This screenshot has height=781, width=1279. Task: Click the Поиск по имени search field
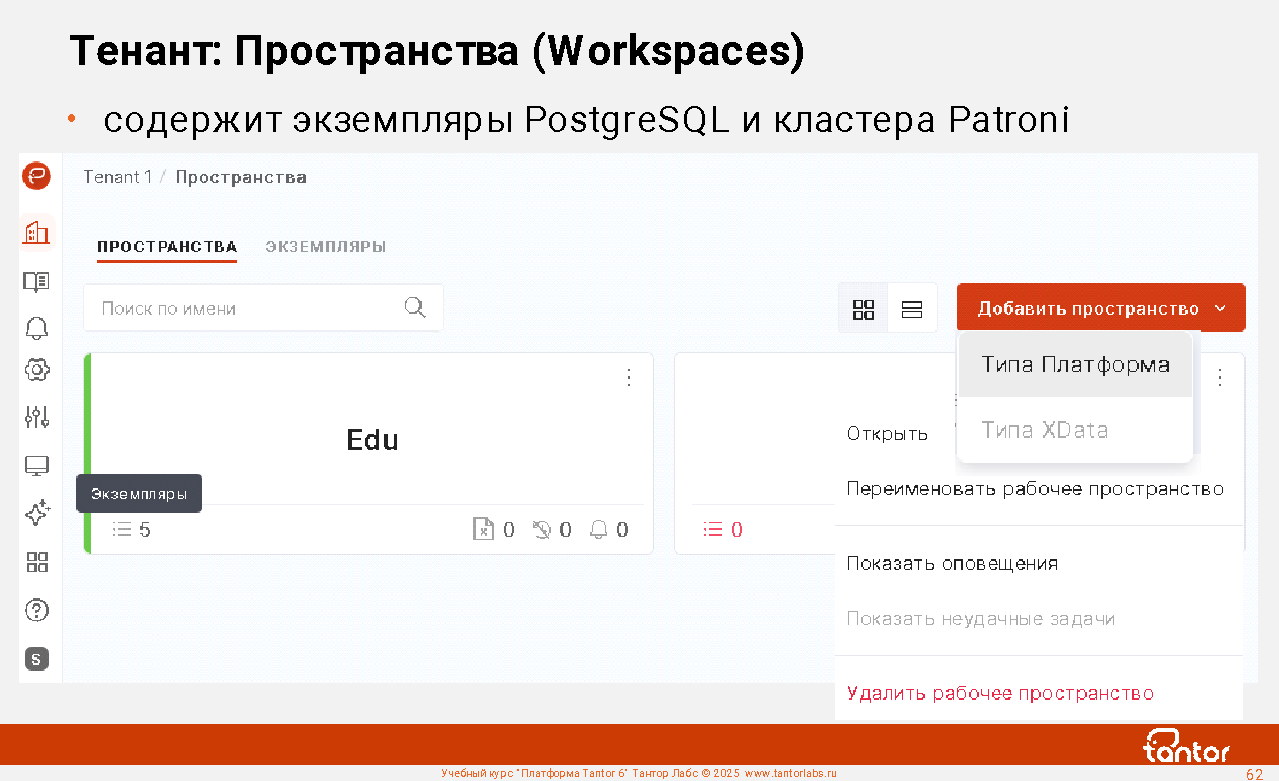pyautogui.click(x=250, y=308)
